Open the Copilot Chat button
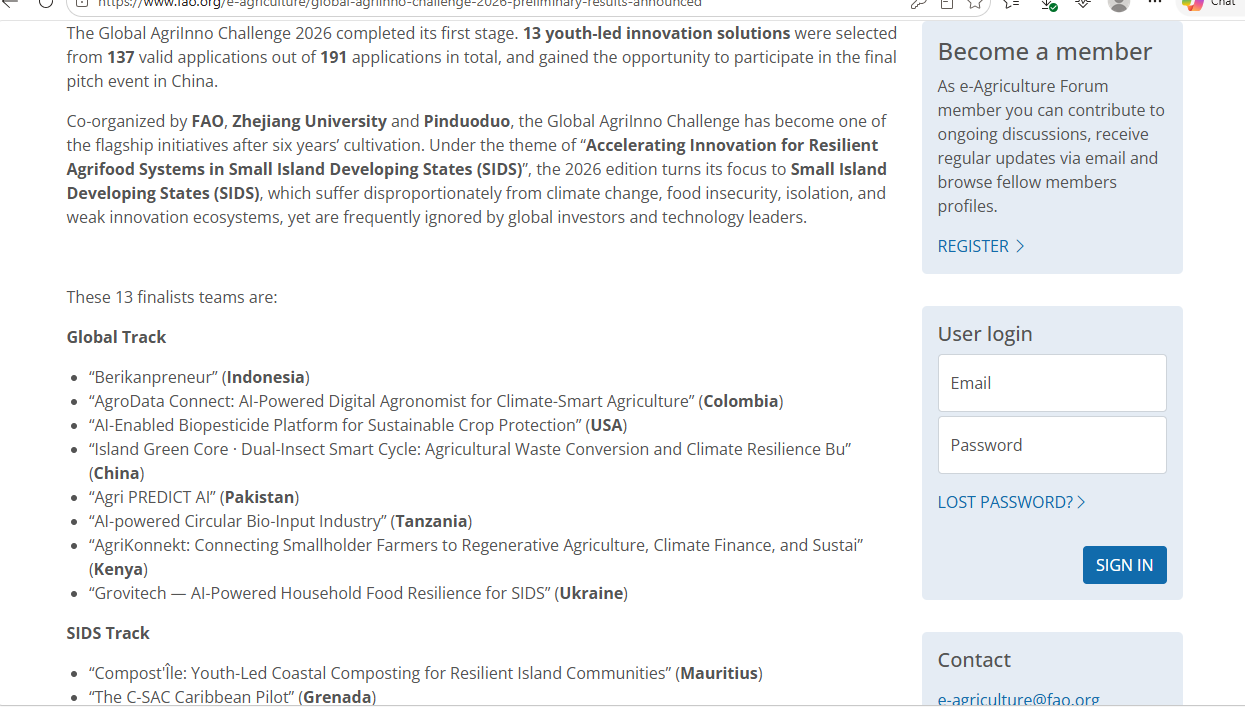The image size is (1245, 709). [x=1210, y=4]
